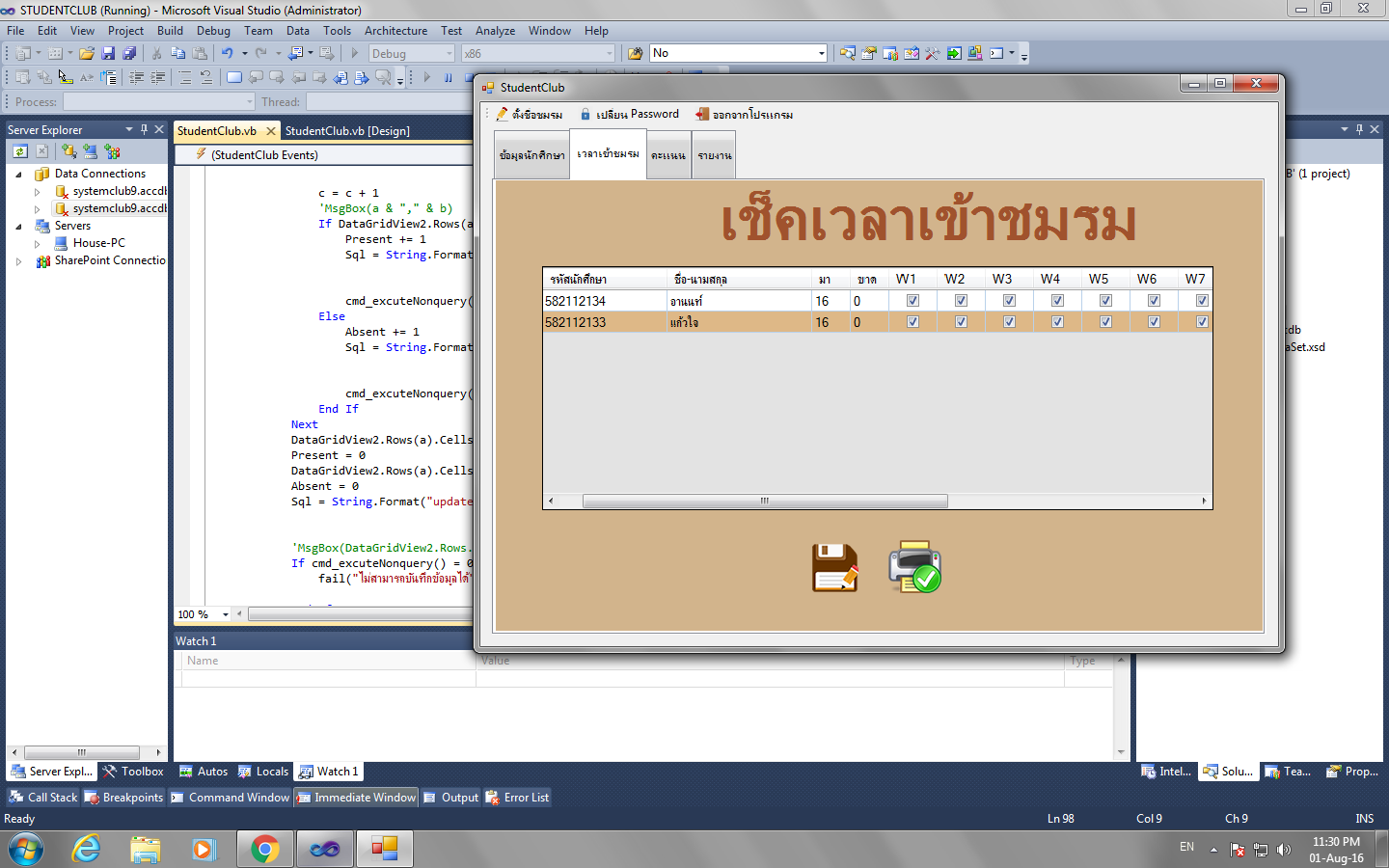Click the data grid right scroll arrow
Viewport: 1389px width, 868px height.
coord(1204,501)
